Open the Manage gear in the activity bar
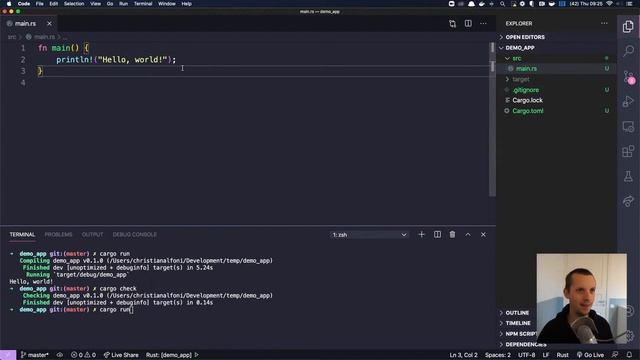 click(x=630, y=336)
